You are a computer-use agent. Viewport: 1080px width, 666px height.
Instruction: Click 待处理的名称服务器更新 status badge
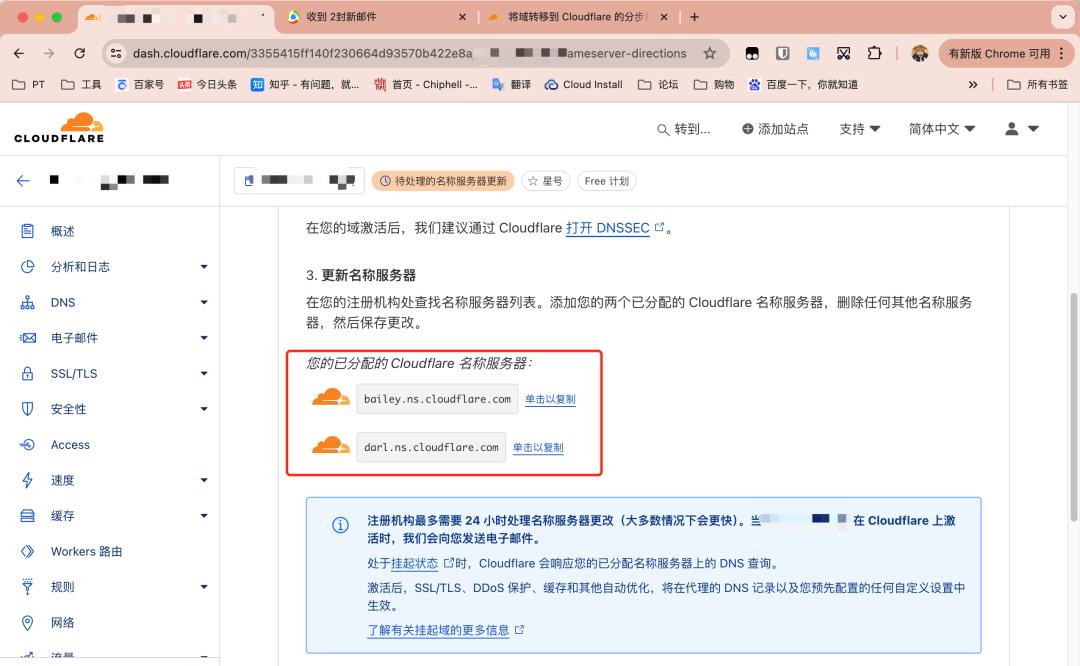pos(443,181)
